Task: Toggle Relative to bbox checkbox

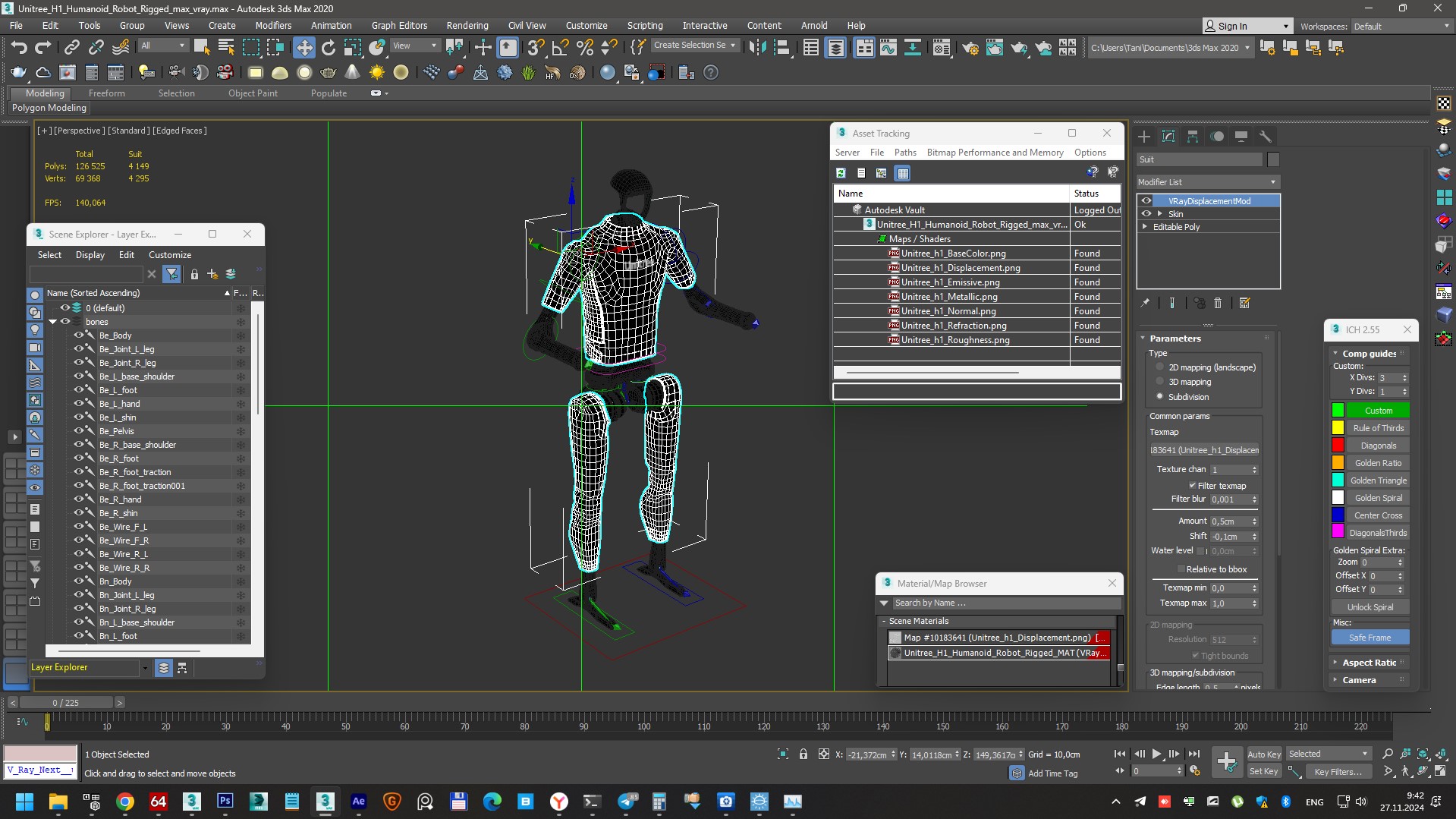Action: click(x=1181, y=569)
